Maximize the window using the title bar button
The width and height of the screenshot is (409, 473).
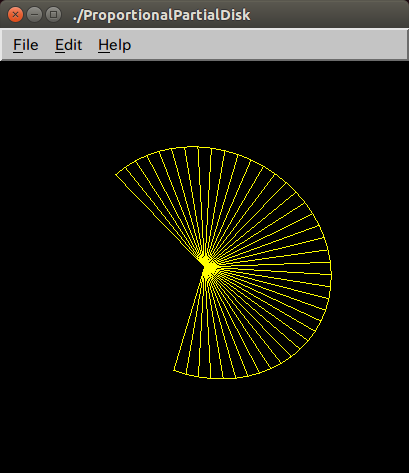53,15
